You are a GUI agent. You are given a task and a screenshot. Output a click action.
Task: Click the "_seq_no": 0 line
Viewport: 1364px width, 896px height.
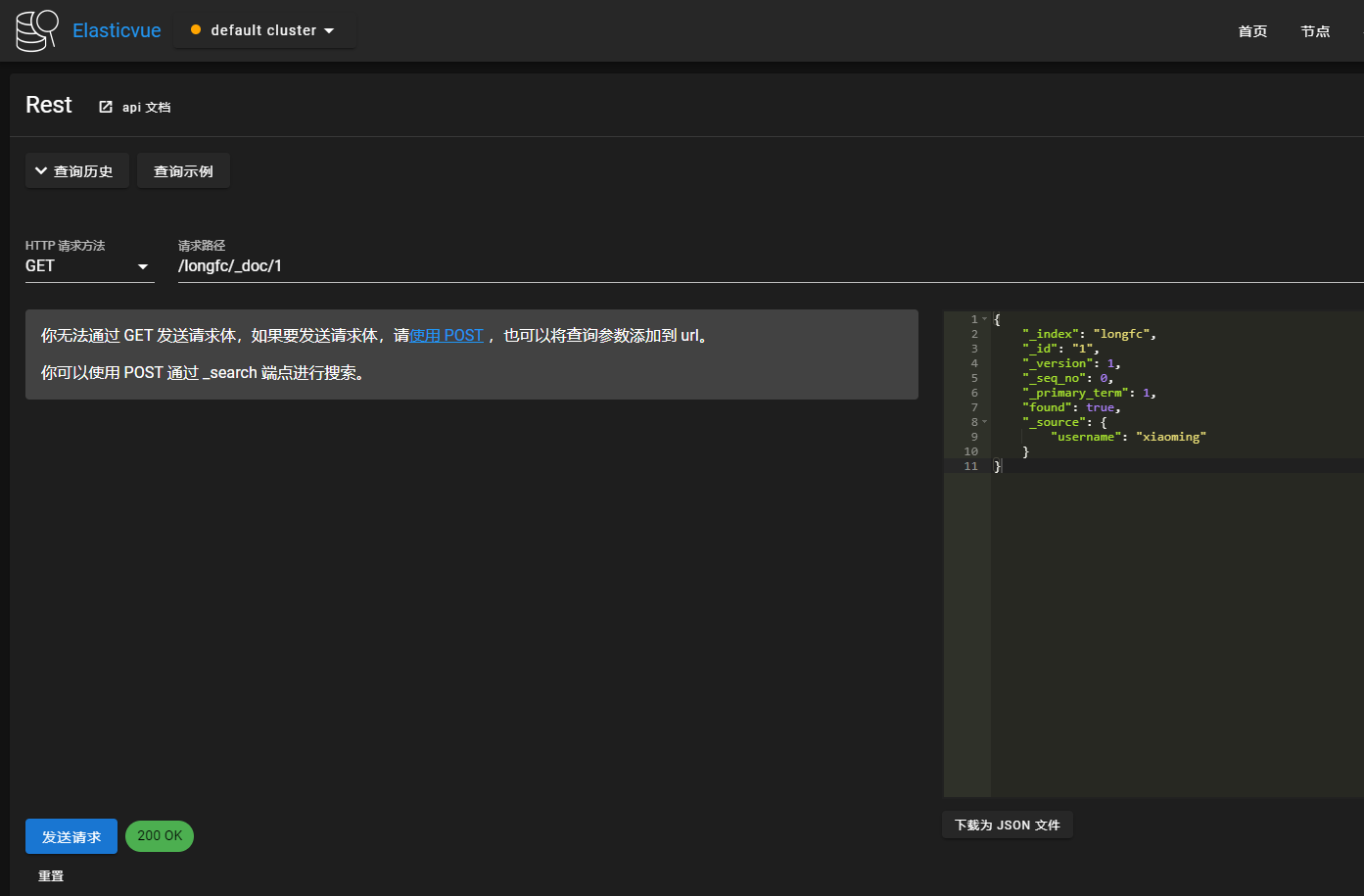click(x=1067, y=378)
